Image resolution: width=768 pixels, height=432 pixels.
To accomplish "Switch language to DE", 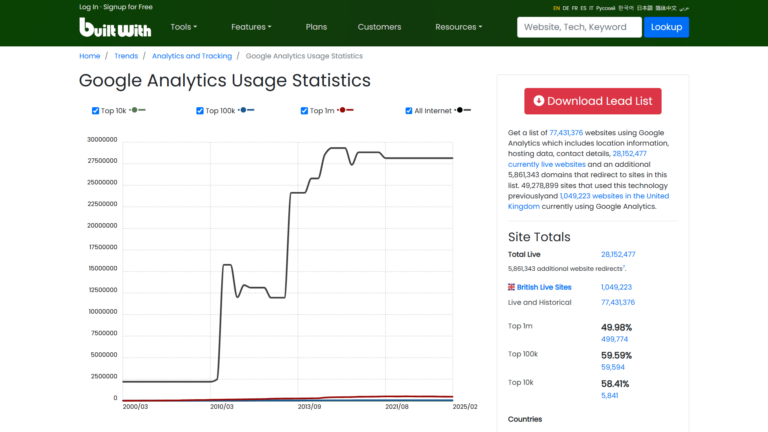I will point(566,8).
